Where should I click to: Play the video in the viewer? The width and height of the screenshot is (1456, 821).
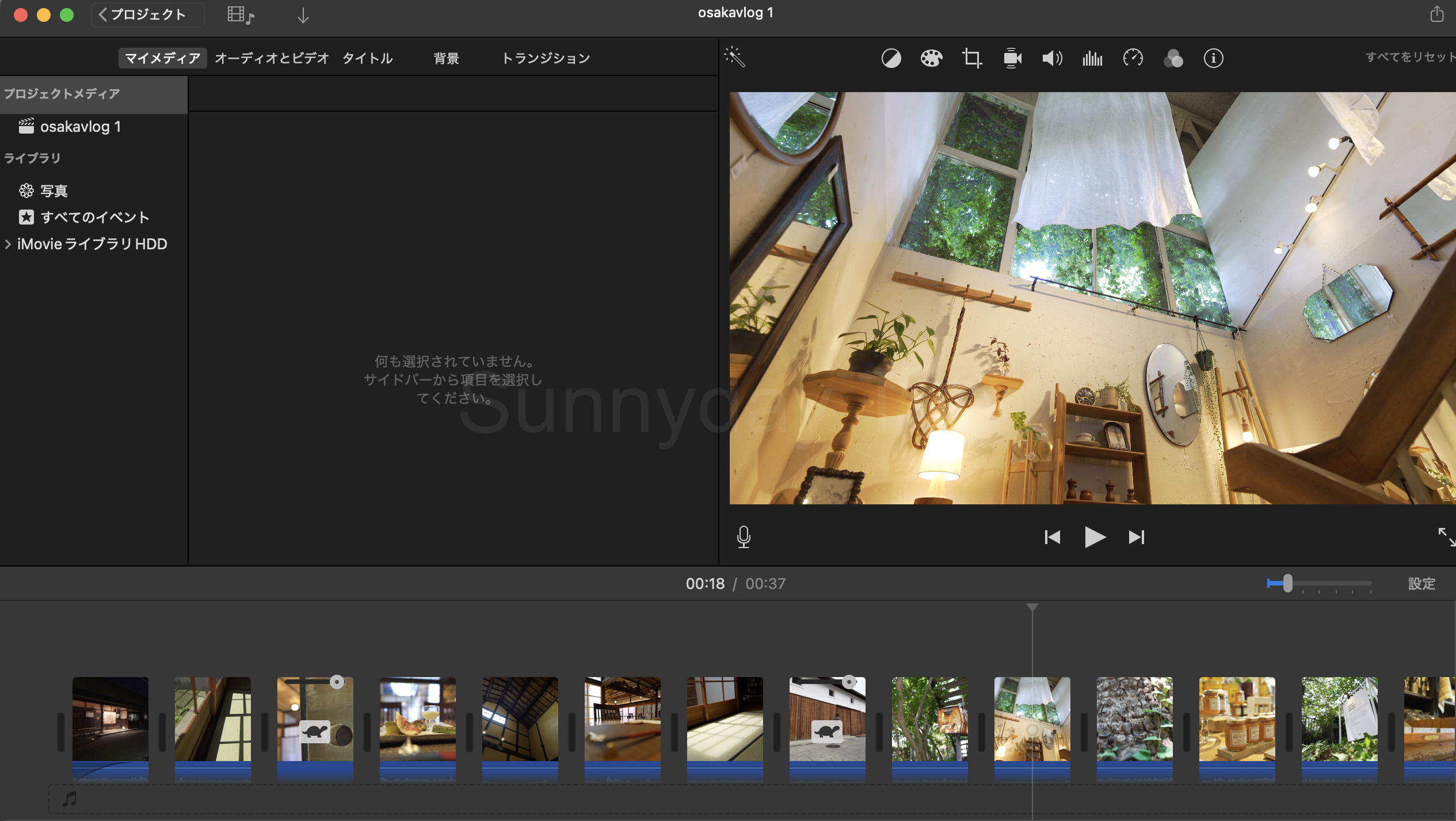1095,537
